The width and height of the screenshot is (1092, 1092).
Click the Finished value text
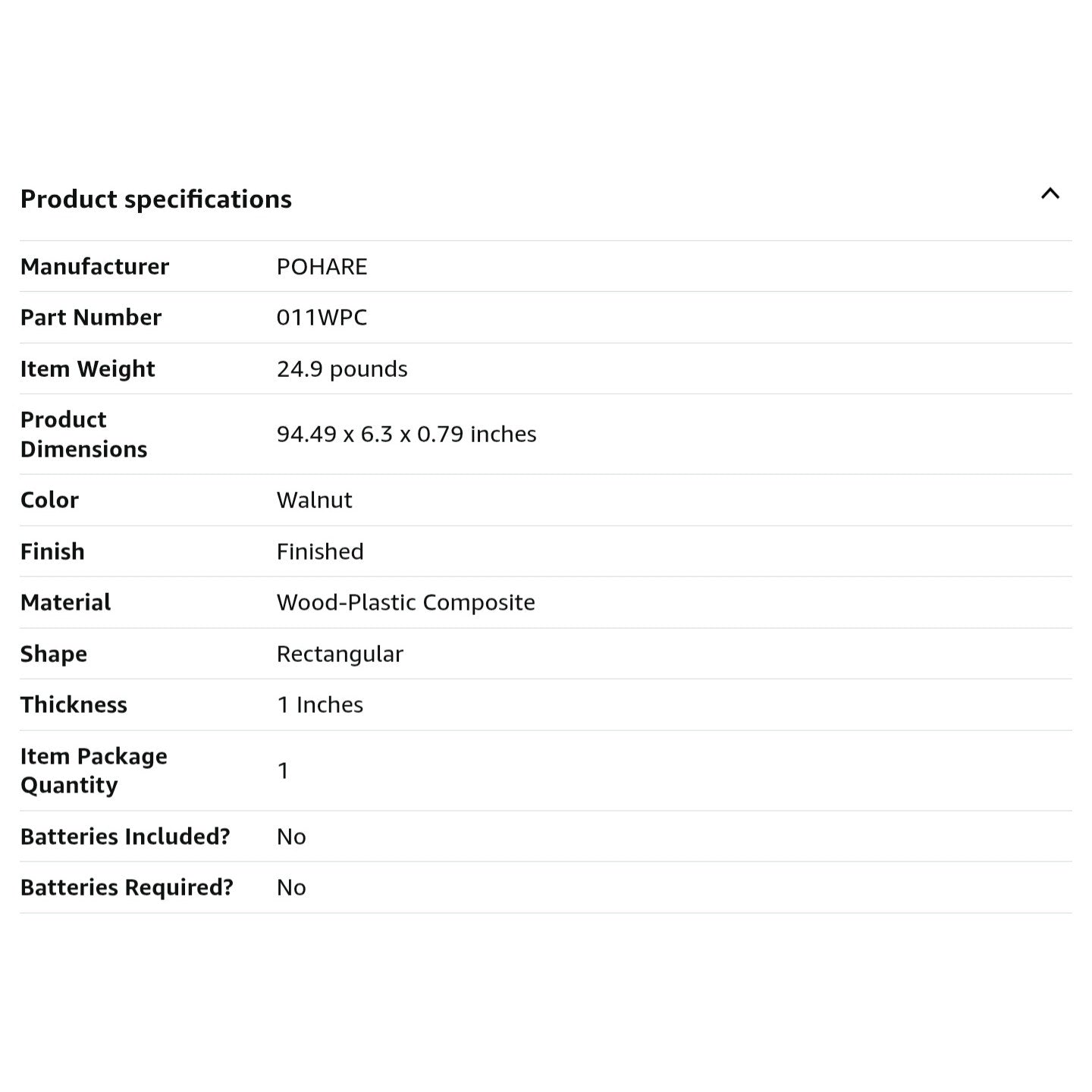320,552
